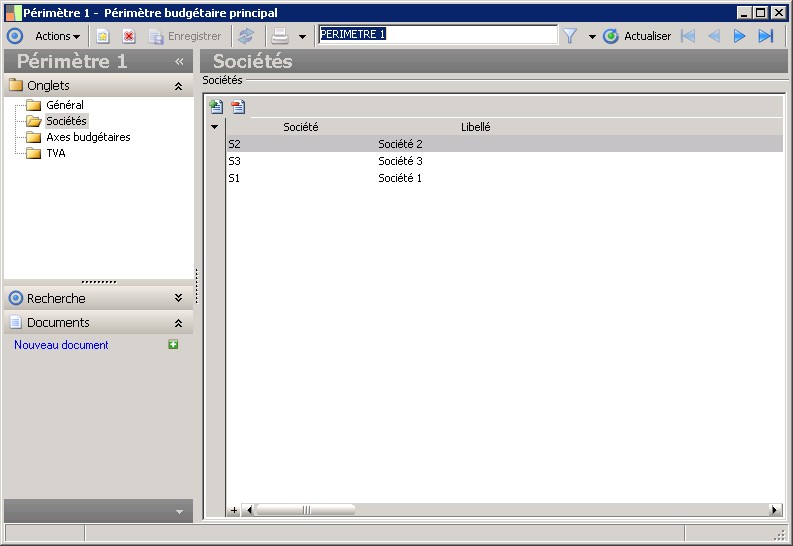Collapse the Onglets section
Screen dimensions: 793x546
point(179,86)
